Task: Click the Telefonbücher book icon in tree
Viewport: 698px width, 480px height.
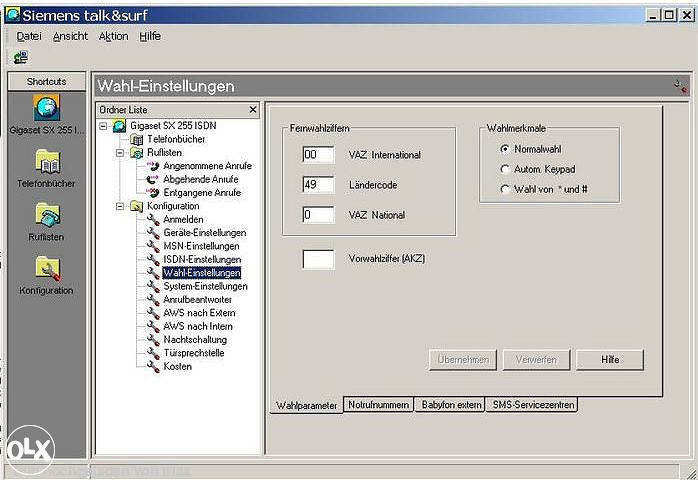Action: [x=136, y=139]
